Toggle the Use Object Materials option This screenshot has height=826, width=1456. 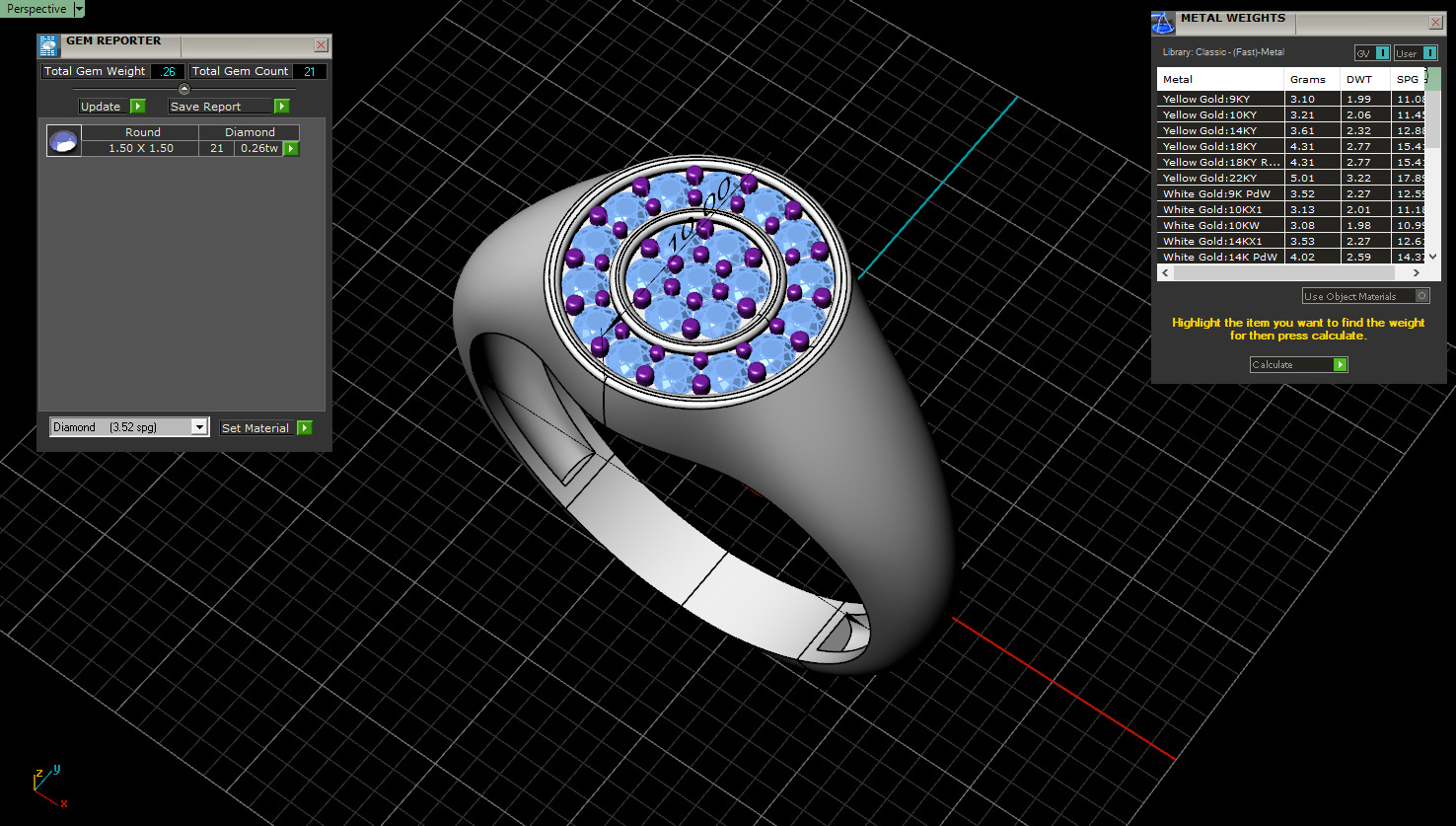coord(1365,296)
